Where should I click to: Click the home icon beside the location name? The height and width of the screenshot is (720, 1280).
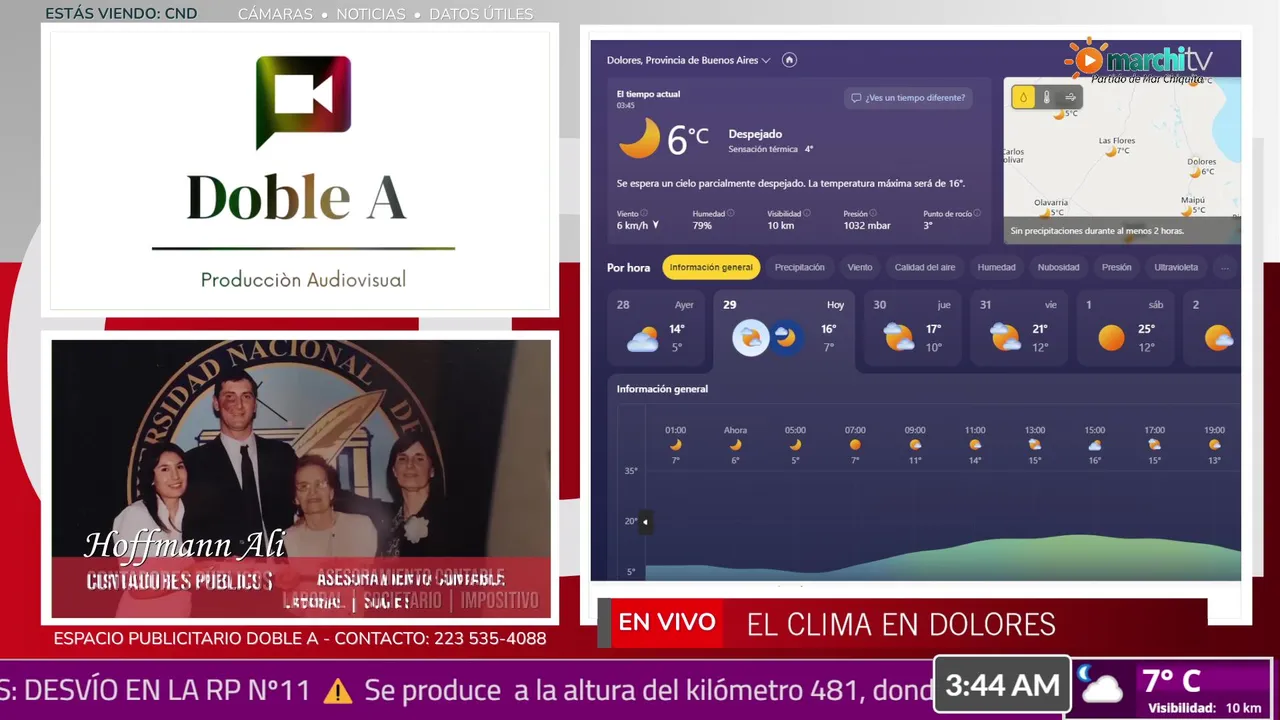click(x=789, y=60)
